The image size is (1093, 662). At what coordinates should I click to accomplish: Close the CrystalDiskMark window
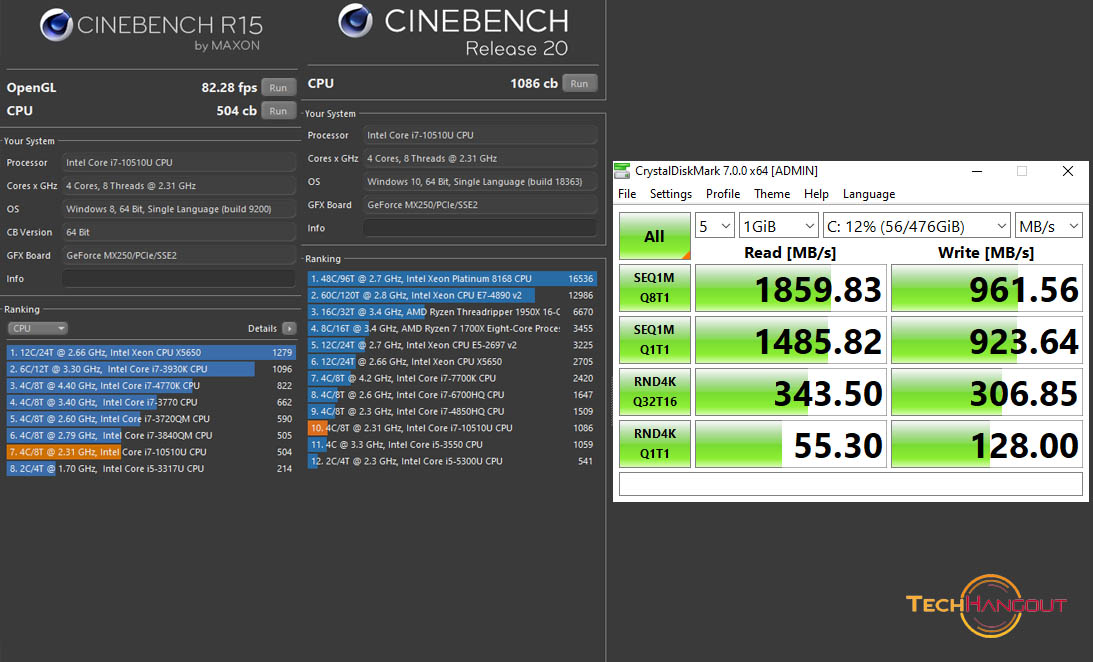pyautogui.click(x=1067, y=171)
